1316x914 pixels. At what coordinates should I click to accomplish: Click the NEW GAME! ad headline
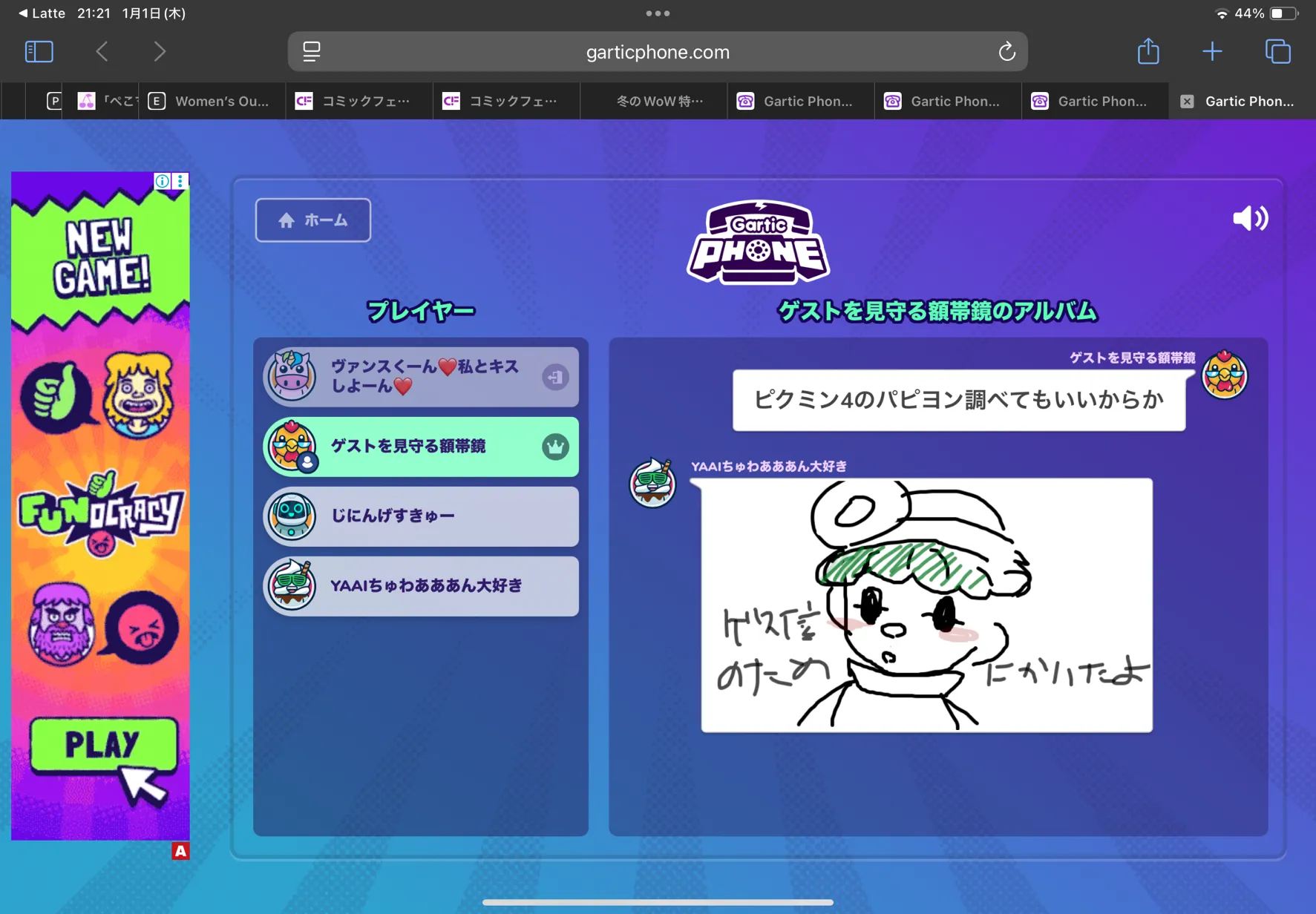click(101, 257)
